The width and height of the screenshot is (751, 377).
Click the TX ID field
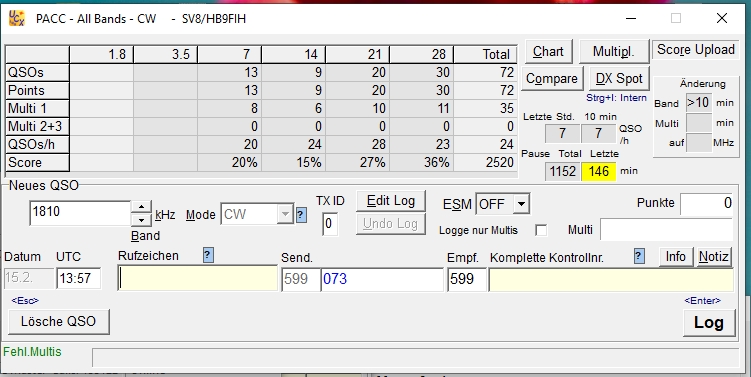(330, 224)
